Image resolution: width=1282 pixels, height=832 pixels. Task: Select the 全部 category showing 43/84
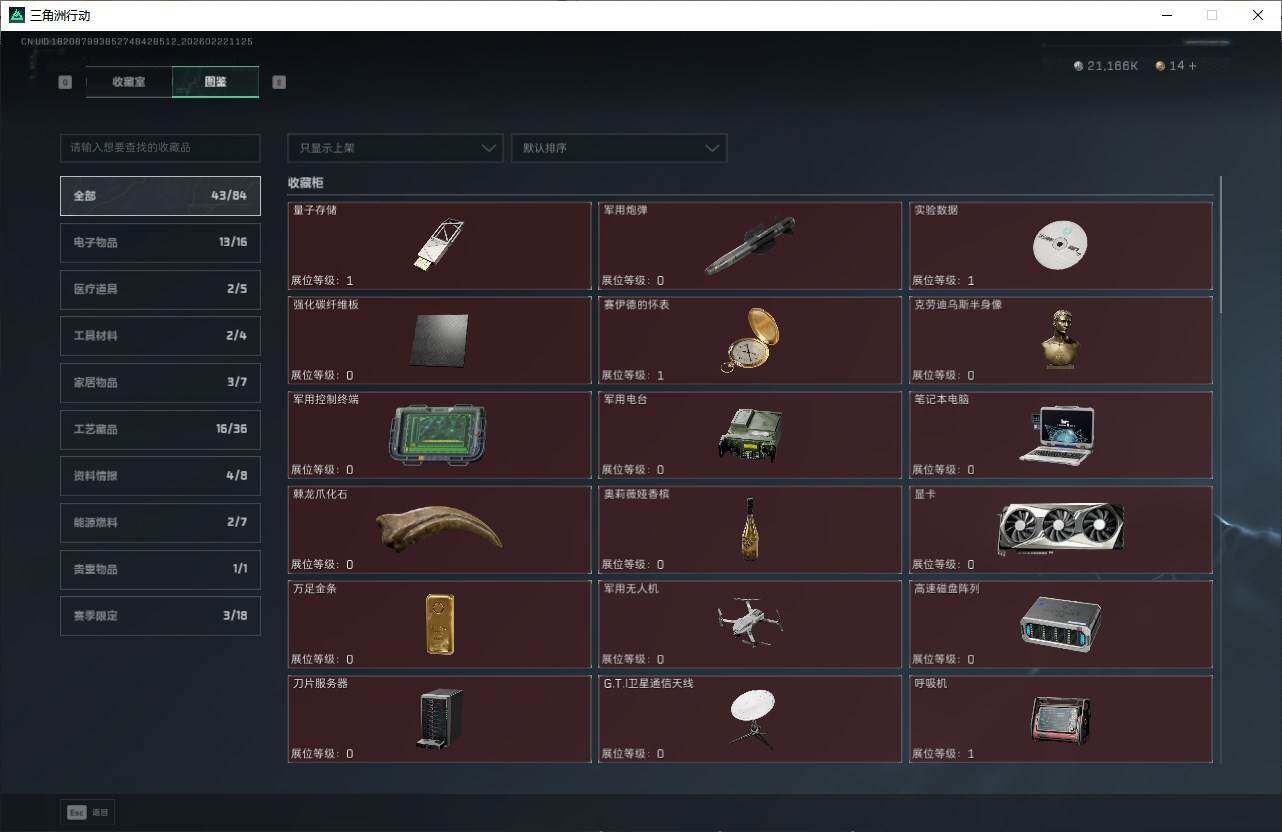point(160,196)
